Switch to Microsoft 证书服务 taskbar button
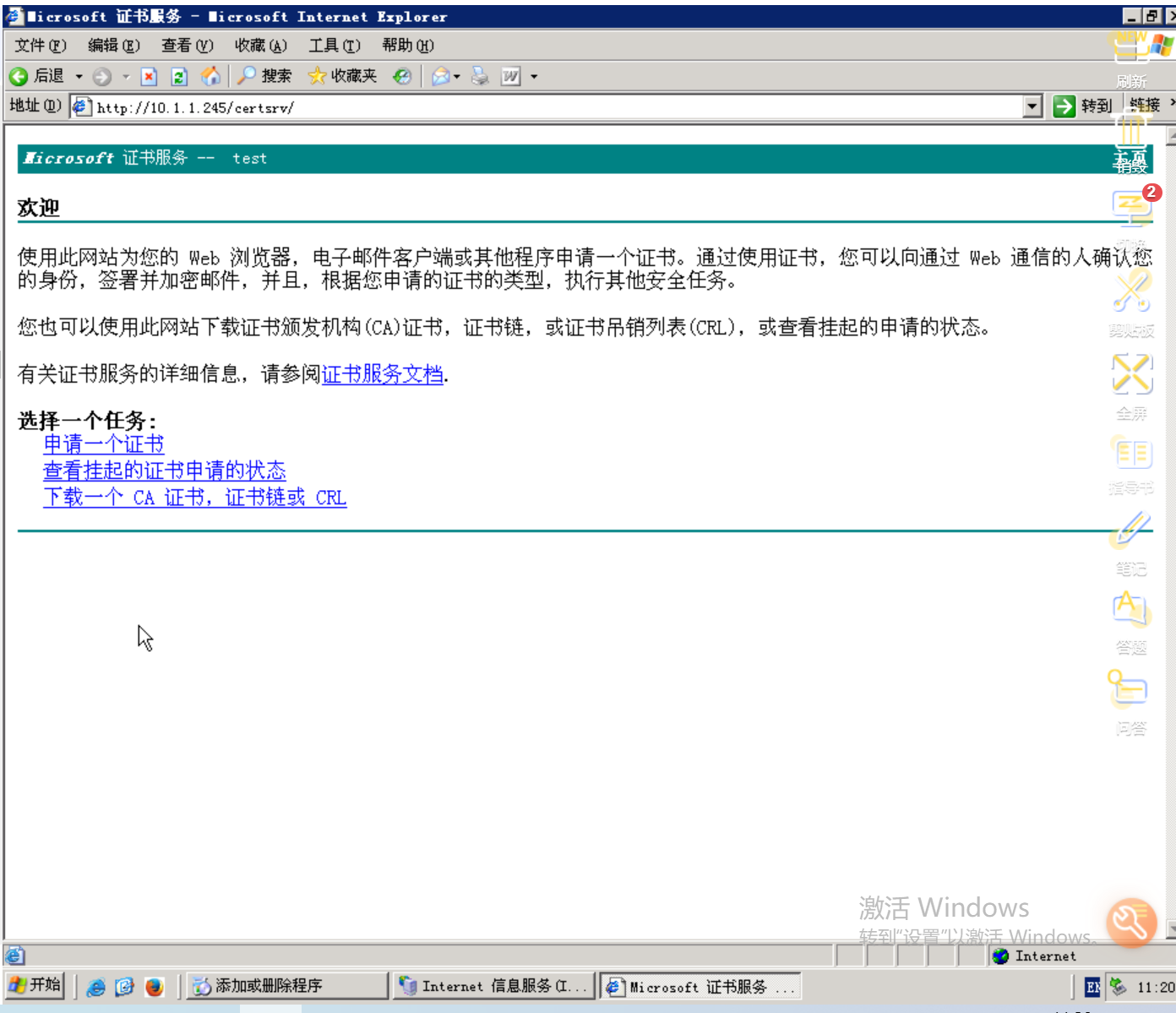Image resolution: width=1176 pixels, height=1013 pixels. (701, 986)
